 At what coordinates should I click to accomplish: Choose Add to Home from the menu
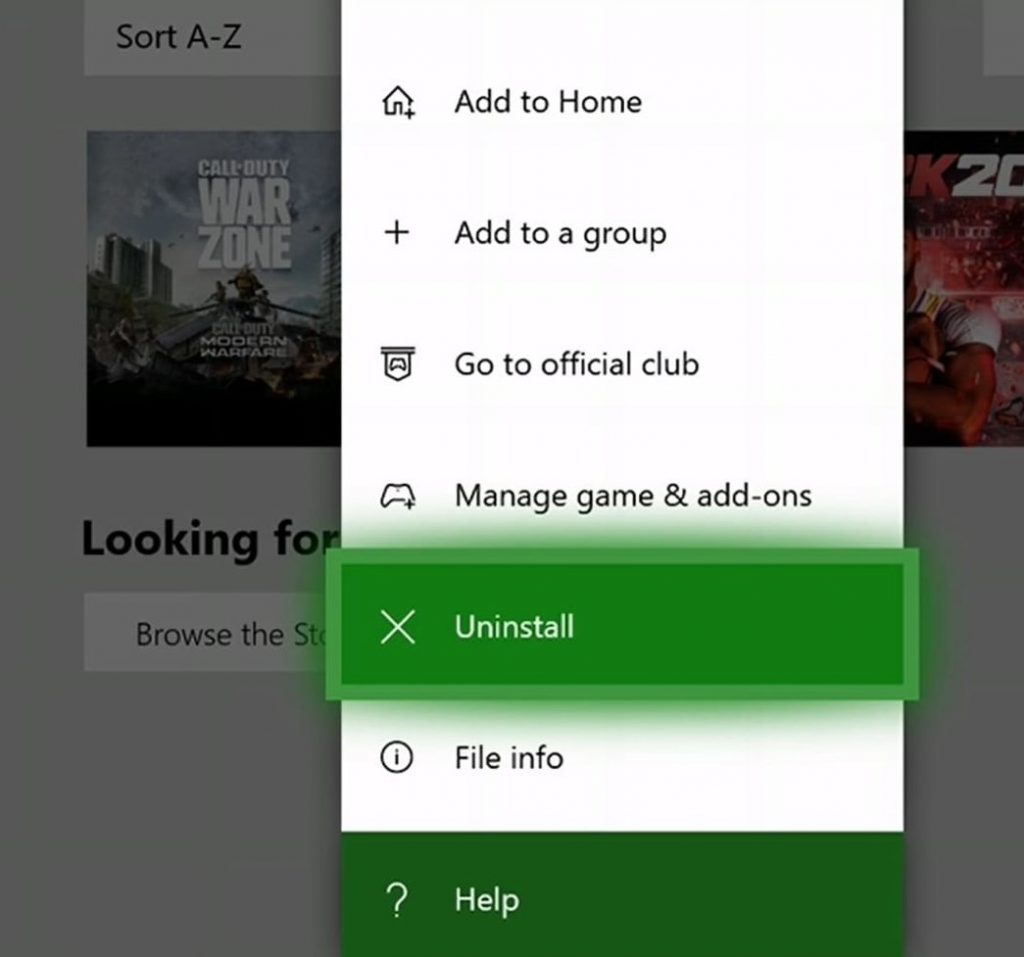(x=548, y=101)
